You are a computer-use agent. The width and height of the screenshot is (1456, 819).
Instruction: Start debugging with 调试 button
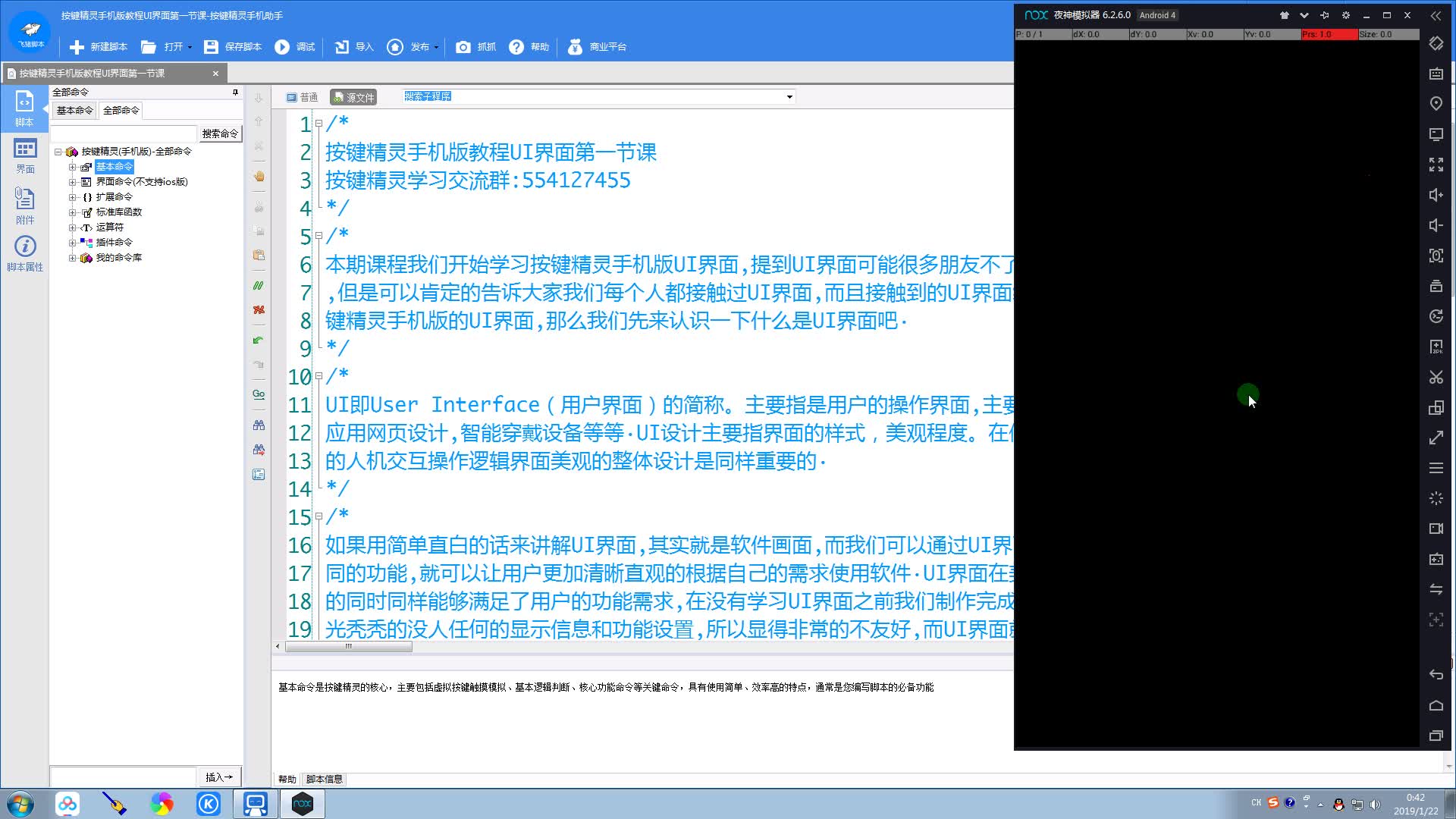(295, 47)
